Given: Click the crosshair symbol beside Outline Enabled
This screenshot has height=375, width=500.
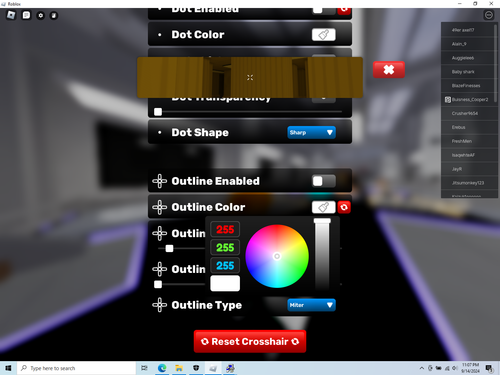Looking at the screenshot, I should pos(160,181).
